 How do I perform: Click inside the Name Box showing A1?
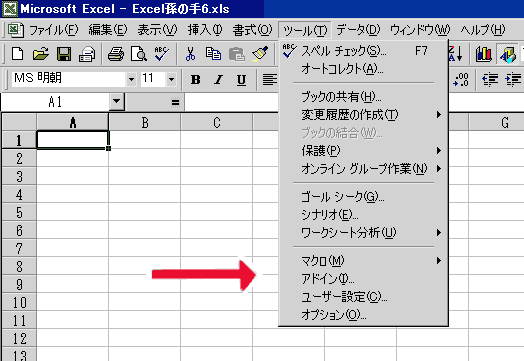pos(55,102)
